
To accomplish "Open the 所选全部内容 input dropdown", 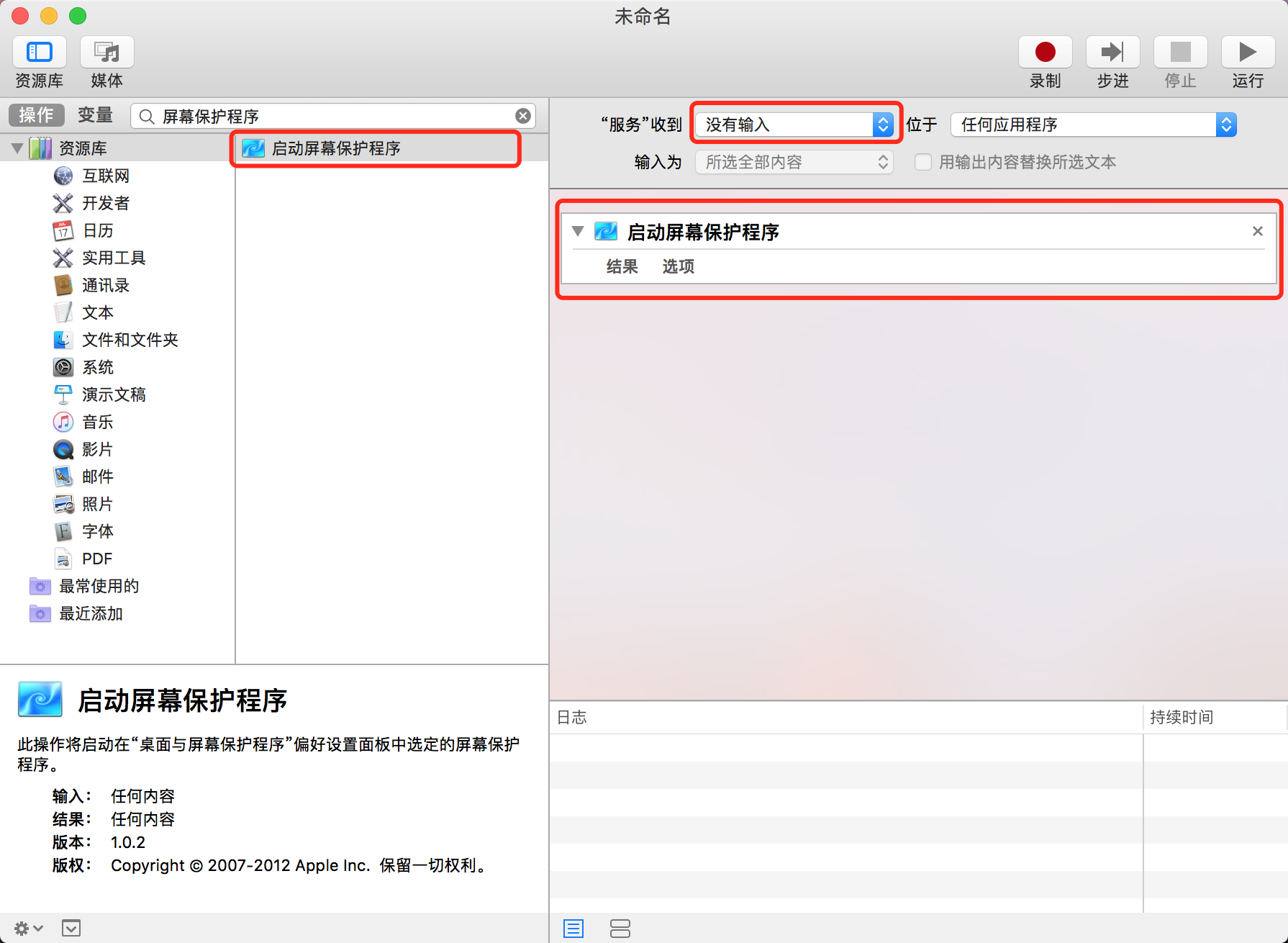I will click(x=794, y=162).
